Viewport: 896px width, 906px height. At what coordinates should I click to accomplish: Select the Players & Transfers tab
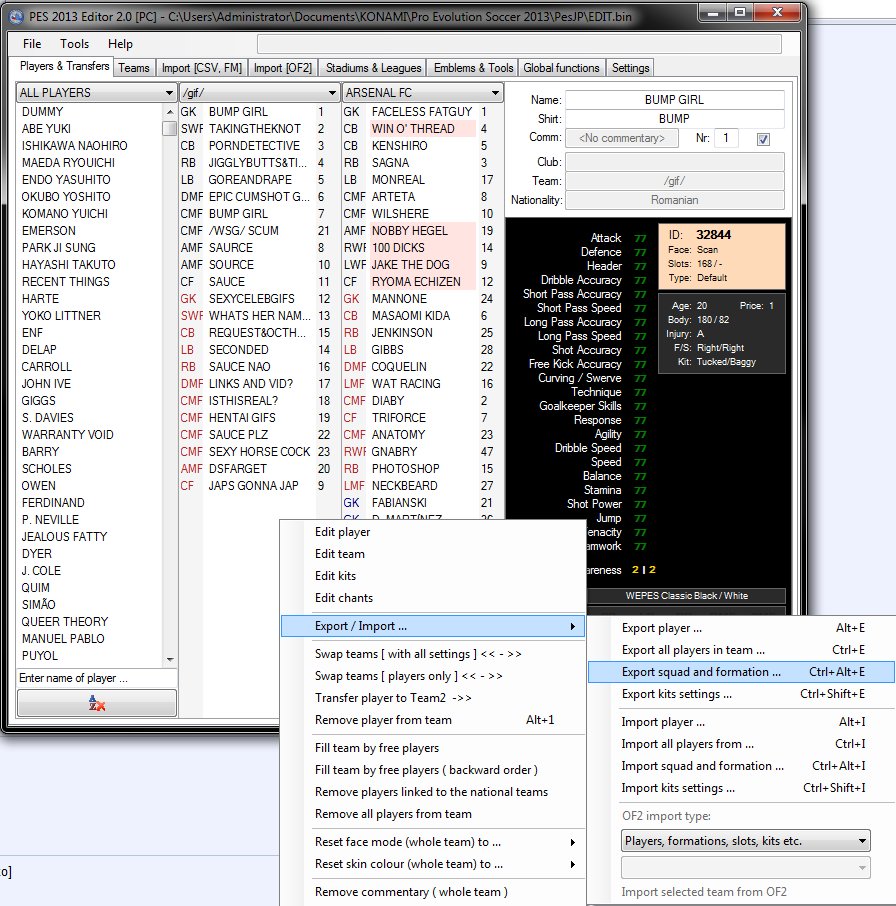[64, 66]
